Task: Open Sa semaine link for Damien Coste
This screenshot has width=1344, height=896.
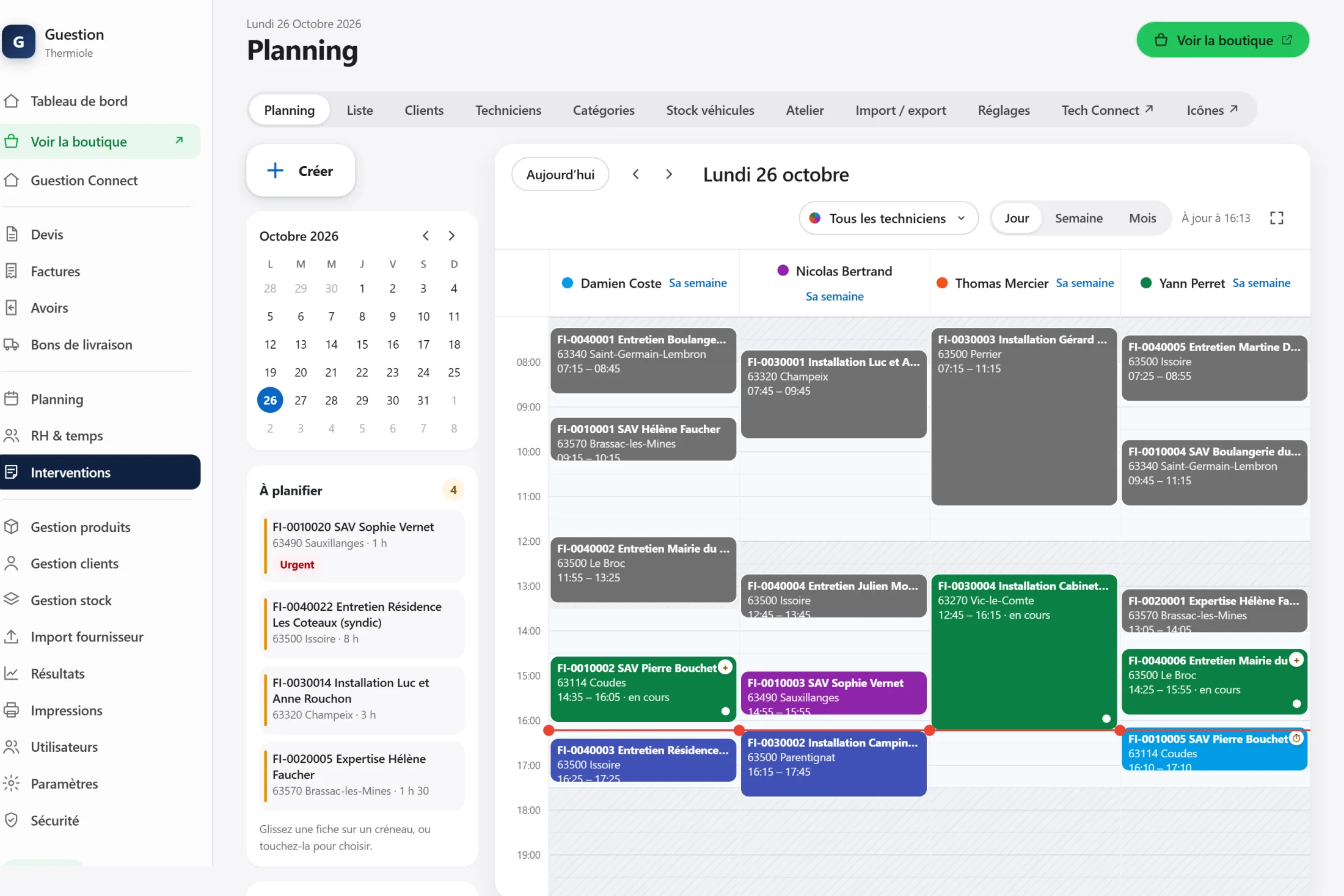Action: point(698,283)
